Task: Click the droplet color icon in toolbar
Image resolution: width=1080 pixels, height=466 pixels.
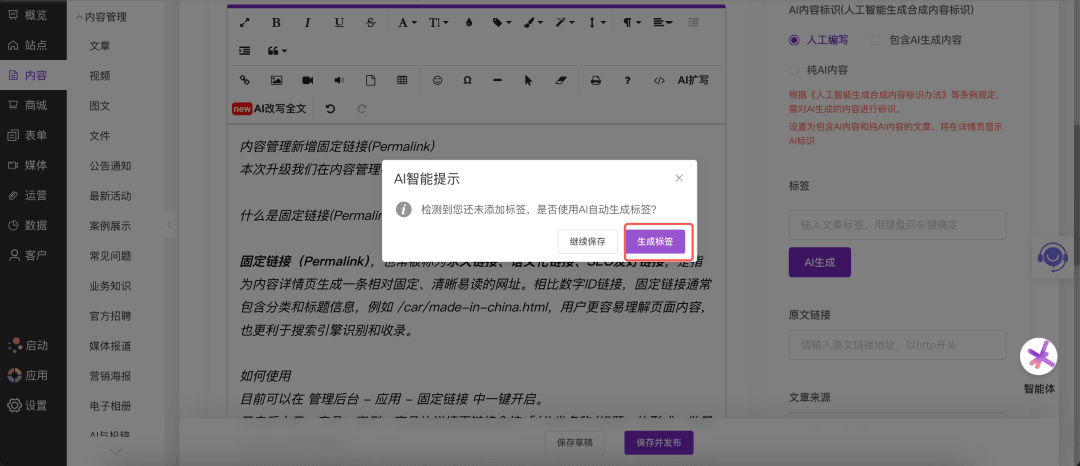Action: [x=469, y=23]
